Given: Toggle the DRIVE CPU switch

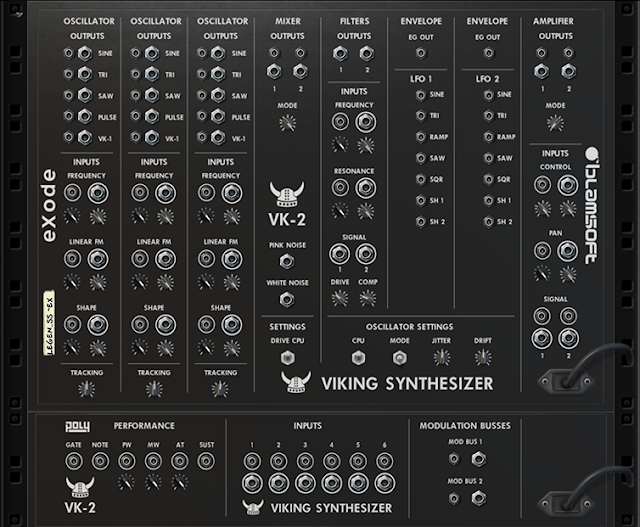Looking at the screenshot, I should pyautogui.click(x=287, y=358).
